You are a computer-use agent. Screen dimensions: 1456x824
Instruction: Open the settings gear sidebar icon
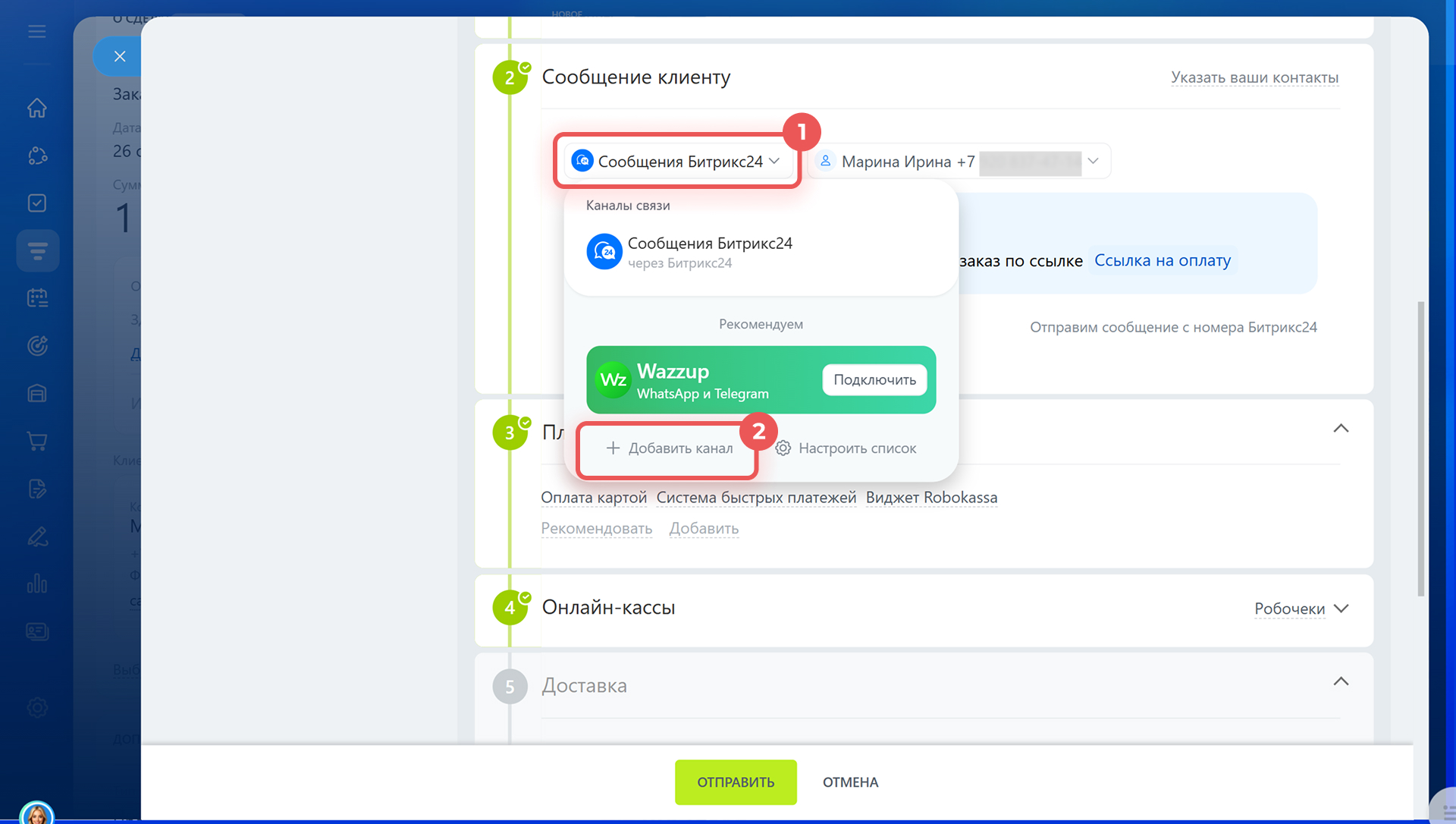pos(37,707)
